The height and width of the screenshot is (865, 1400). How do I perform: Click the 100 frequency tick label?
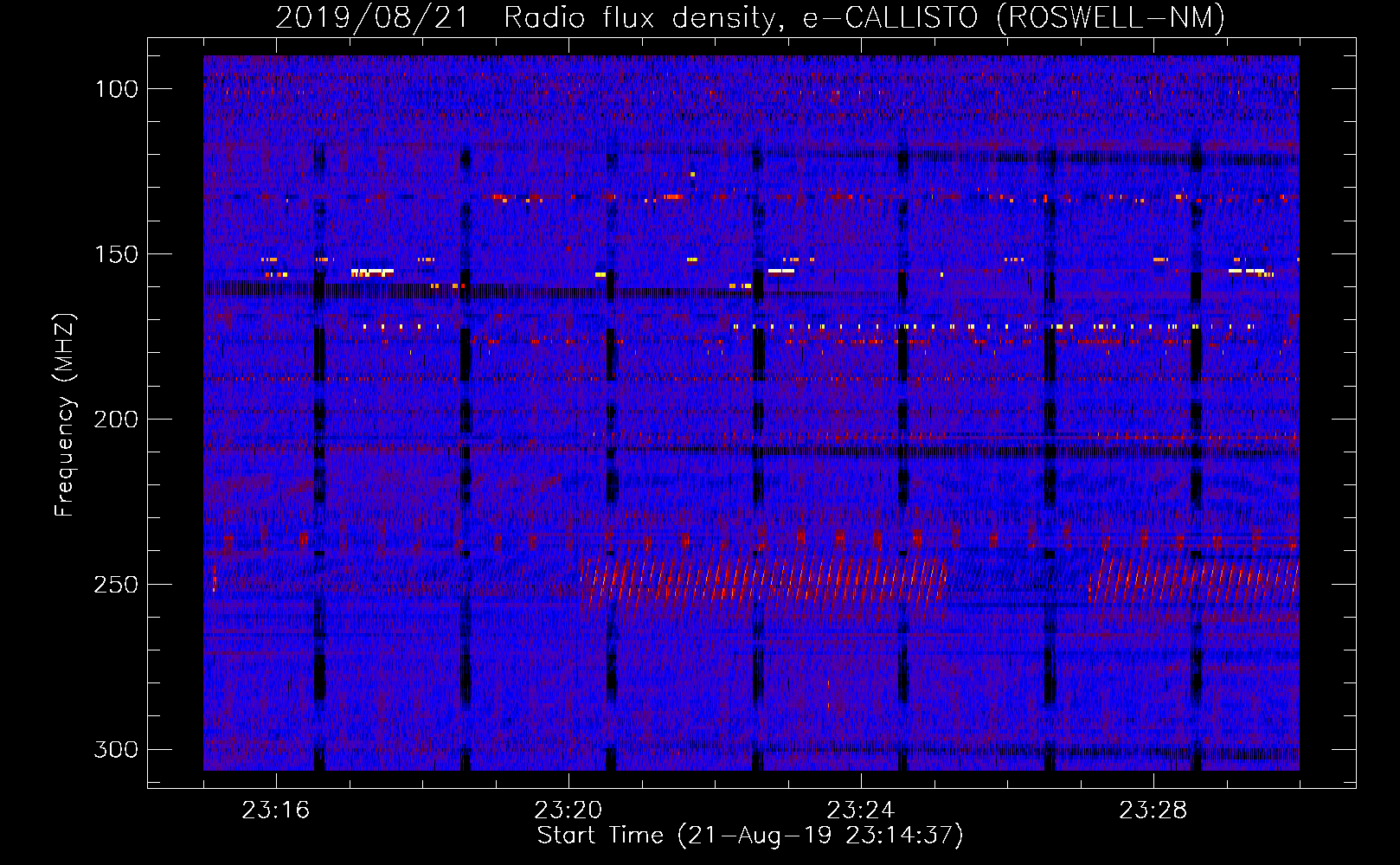(118, 89)
